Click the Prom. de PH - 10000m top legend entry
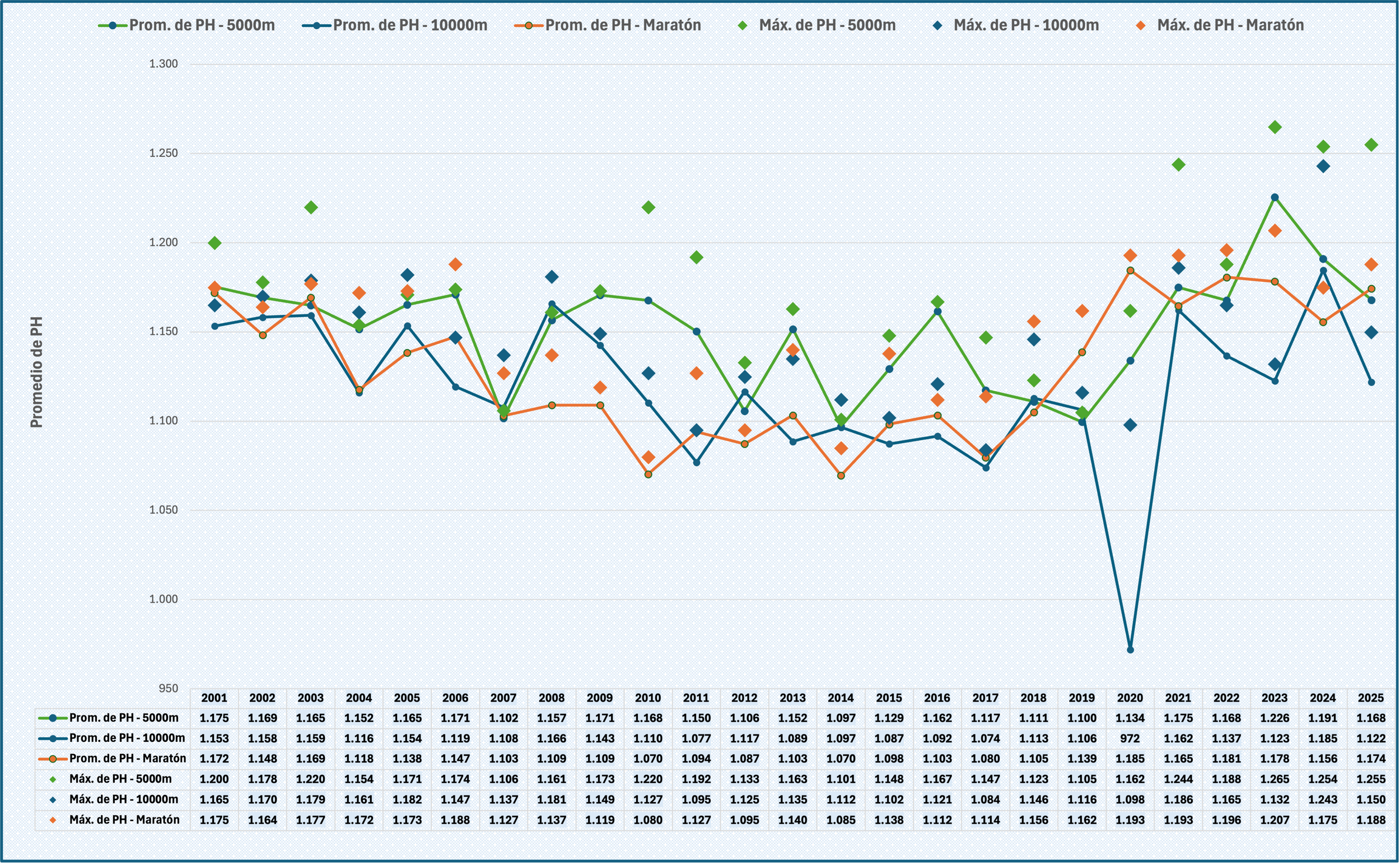The height and width of the screenshot is (865, 1400). [409, 26]
